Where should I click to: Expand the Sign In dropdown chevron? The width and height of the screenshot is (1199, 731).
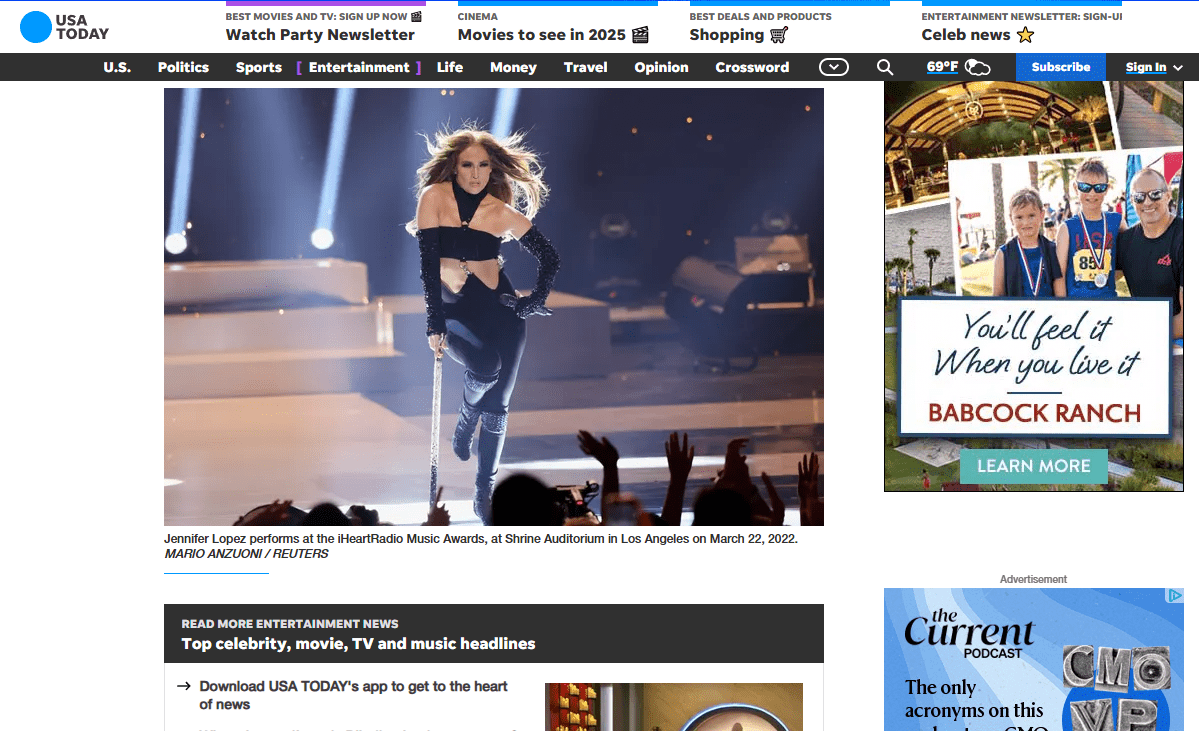(1178, 68)
